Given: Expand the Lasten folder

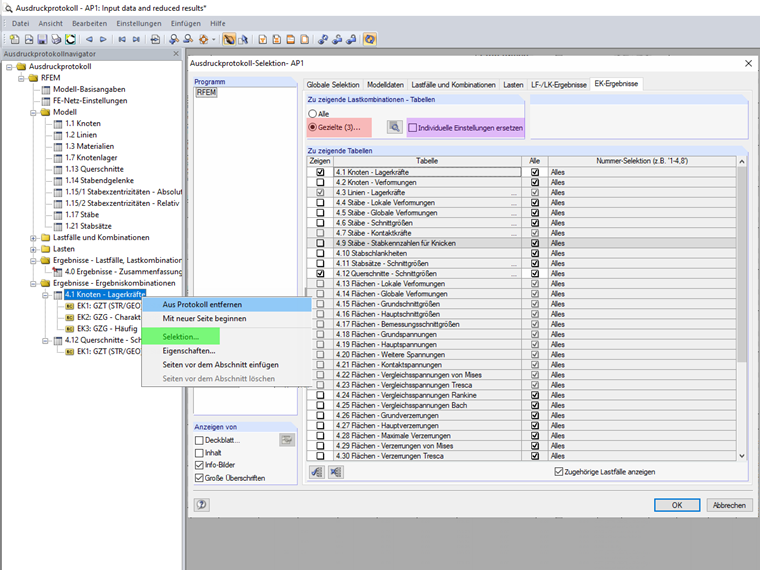Looking at the screenshot, I should 33,249.
